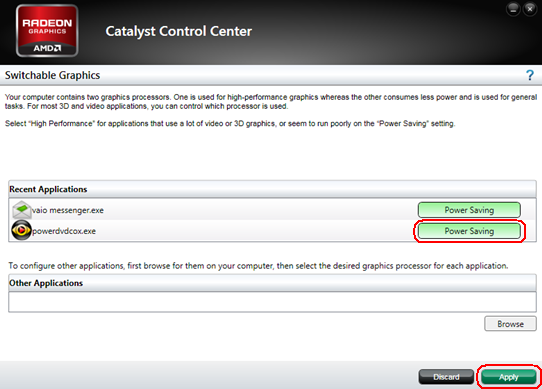The width and height of the screenshot is (542, 389).
Task: Browse for other applications
Action: 511,324
